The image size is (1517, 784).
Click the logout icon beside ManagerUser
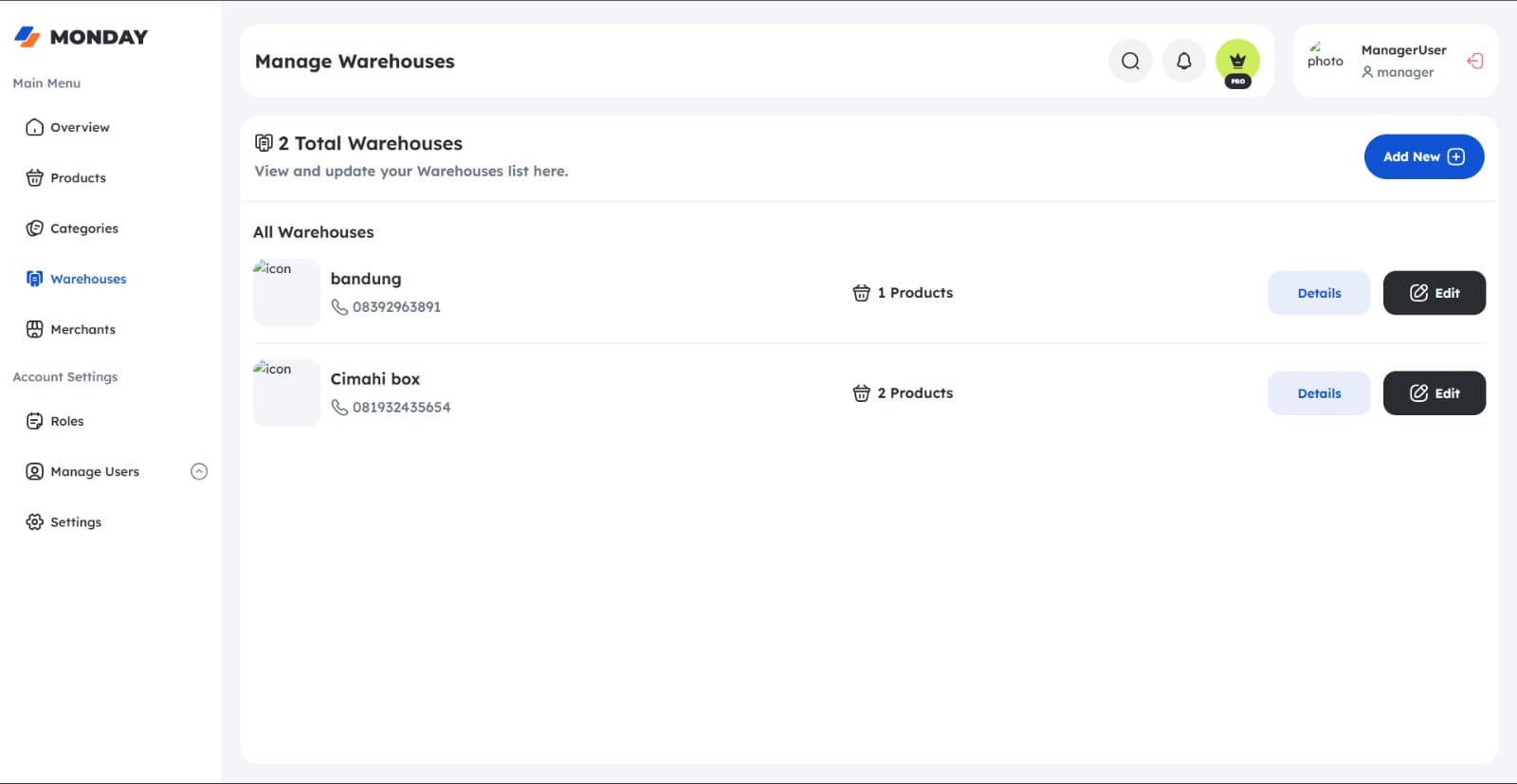coord(1475,61)
